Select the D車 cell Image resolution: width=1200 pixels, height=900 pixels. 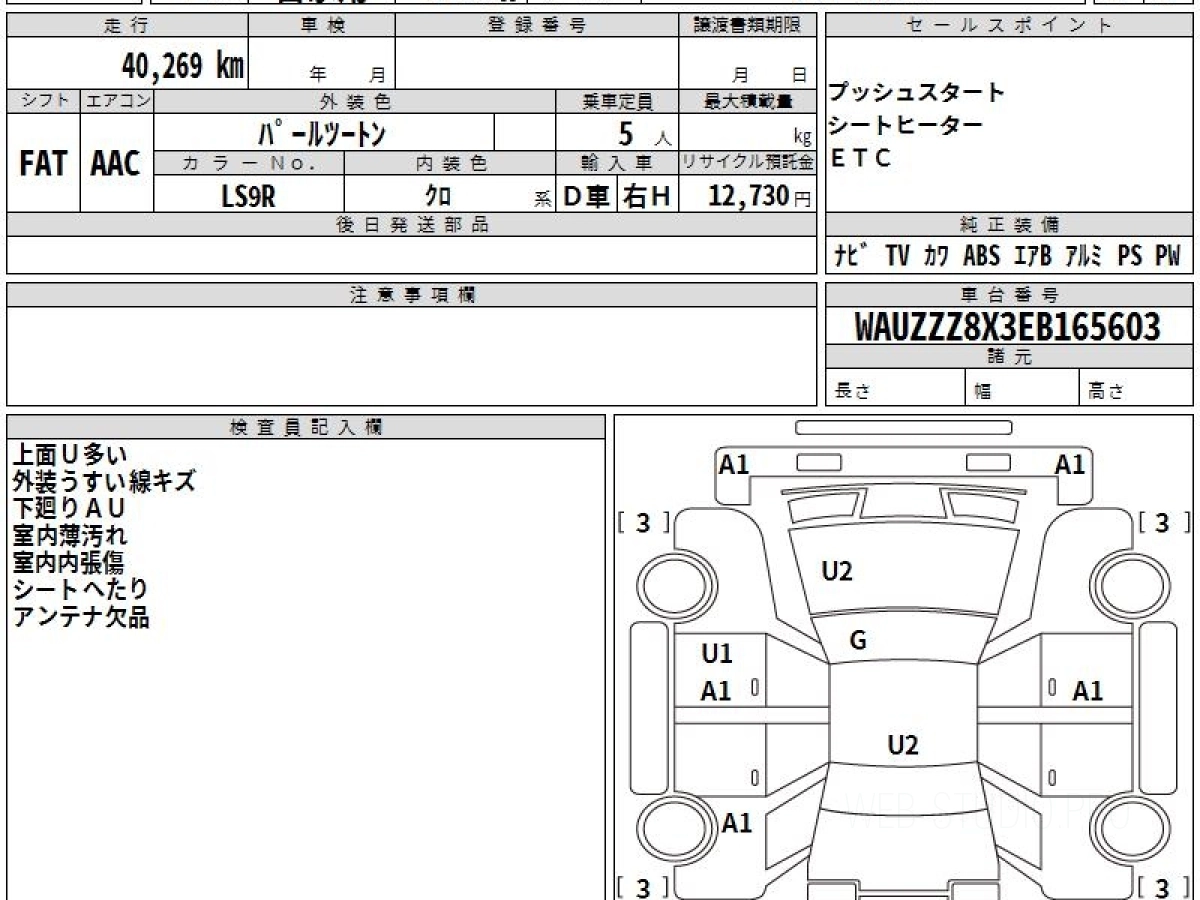tap(587, 196)
